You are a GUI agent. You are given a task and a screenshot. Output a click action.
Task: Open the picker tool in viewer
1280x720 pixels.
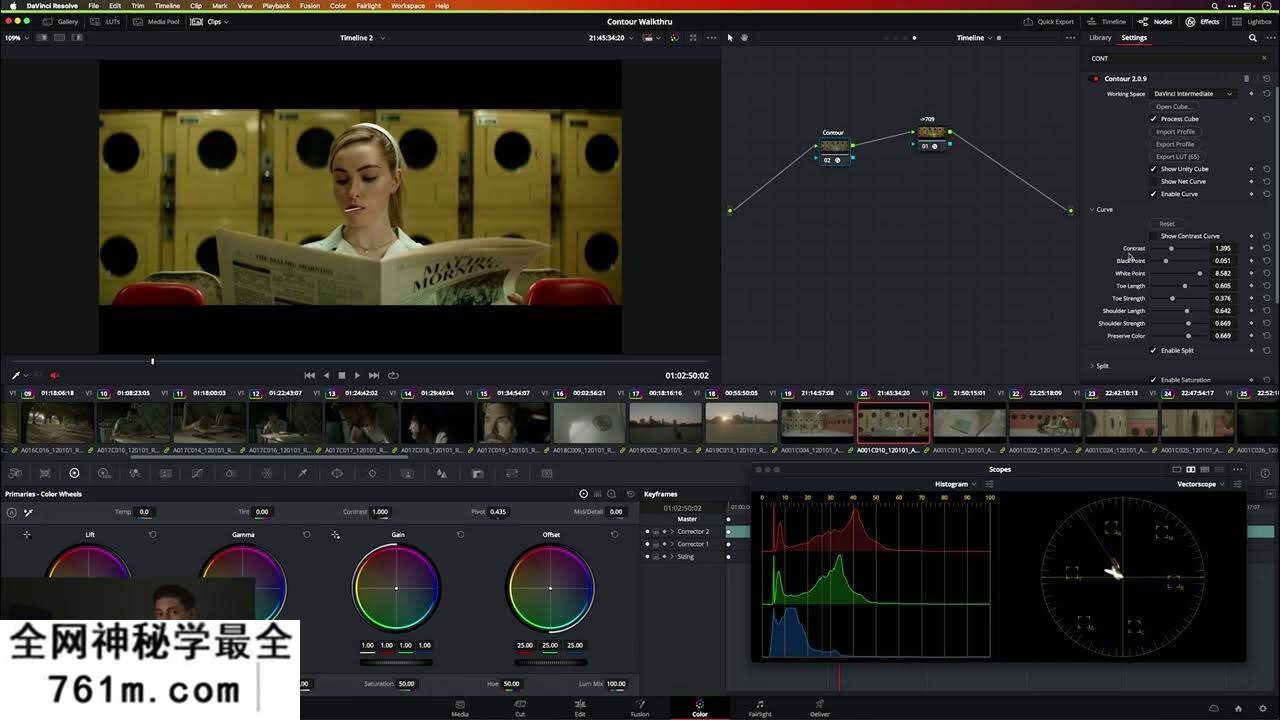16,375
